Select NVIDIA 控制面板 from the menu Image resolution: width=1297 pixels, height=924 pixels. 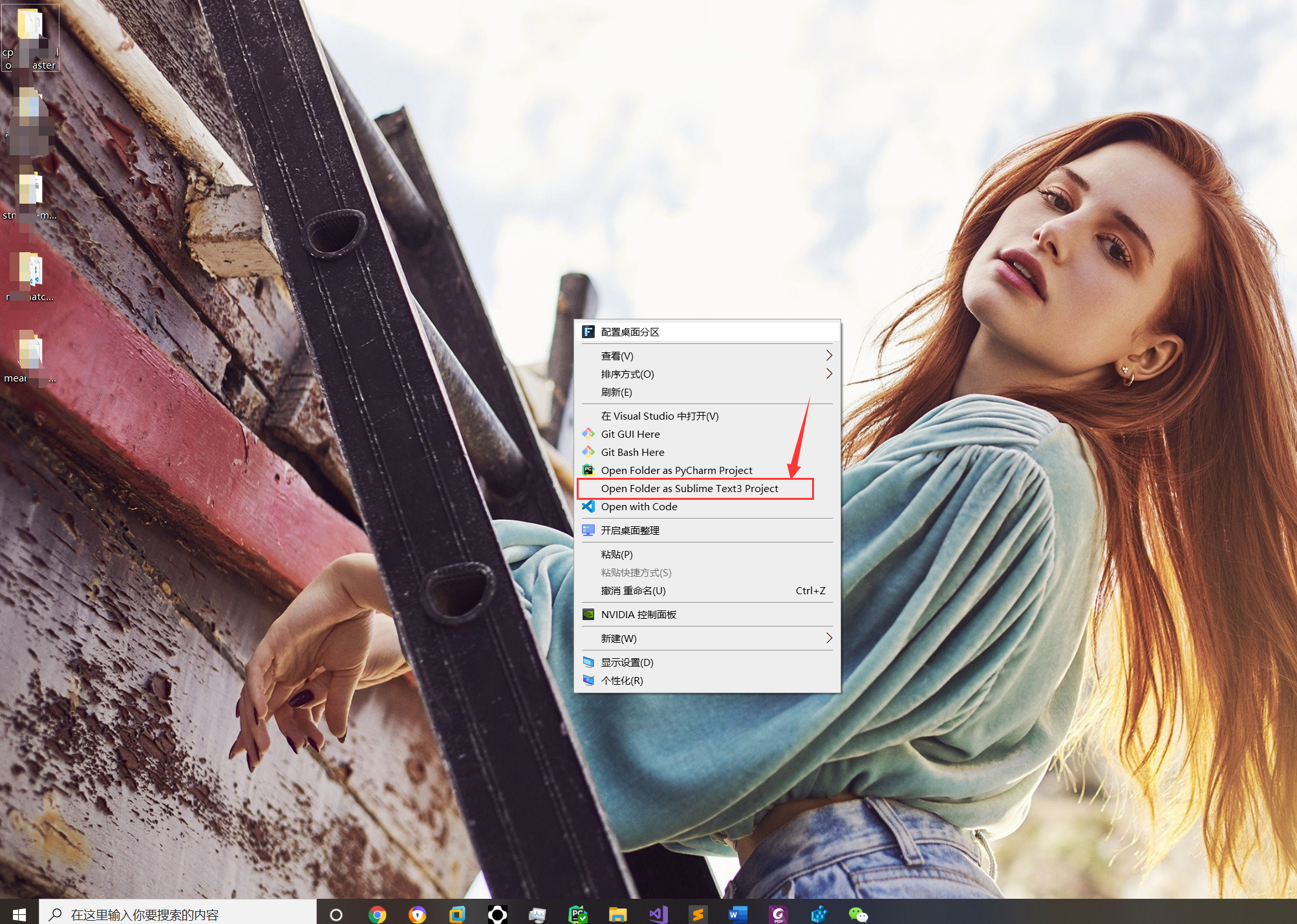click(x=638, y=614)
